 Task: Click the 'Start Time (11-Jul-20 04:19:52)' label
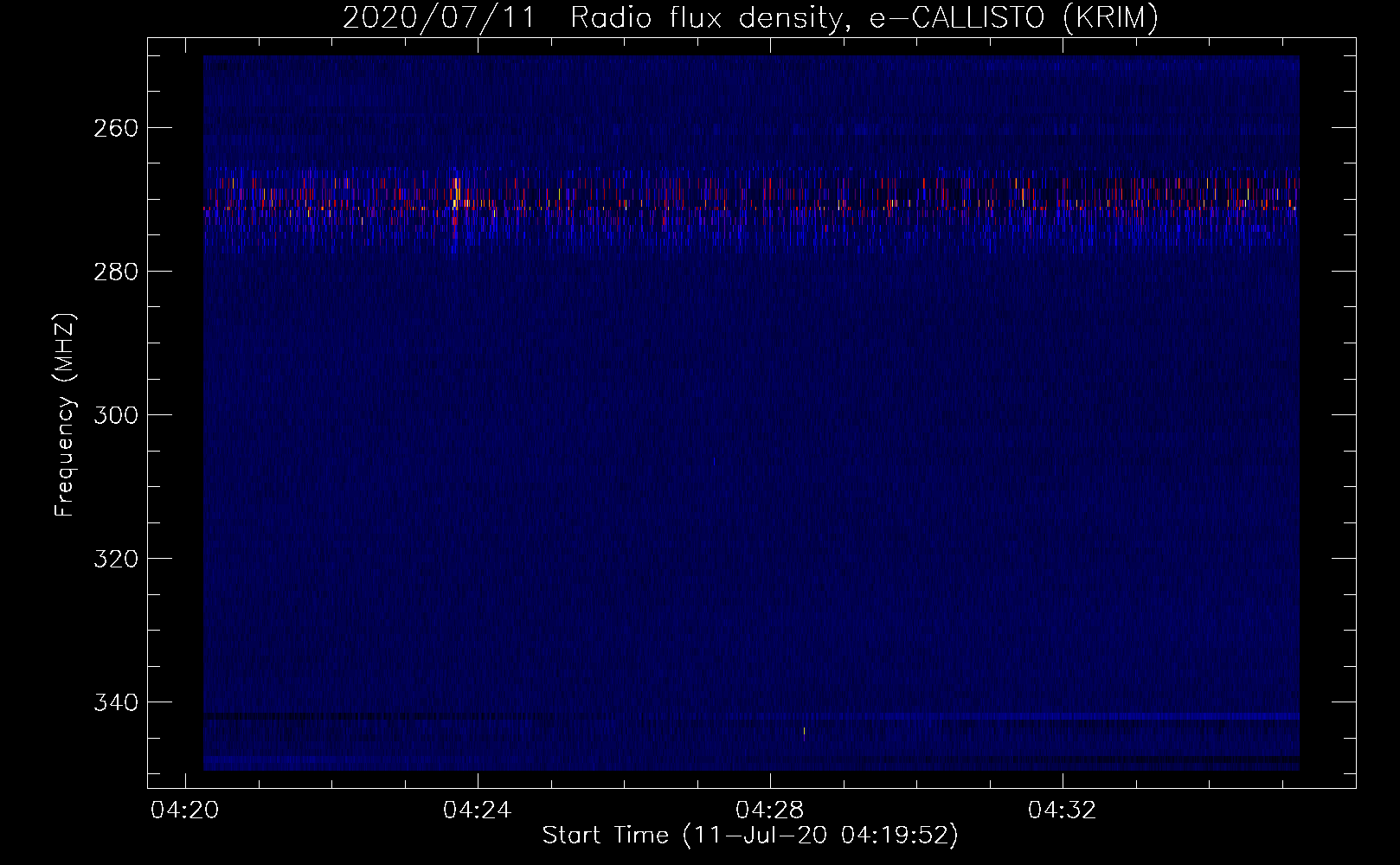750,835
